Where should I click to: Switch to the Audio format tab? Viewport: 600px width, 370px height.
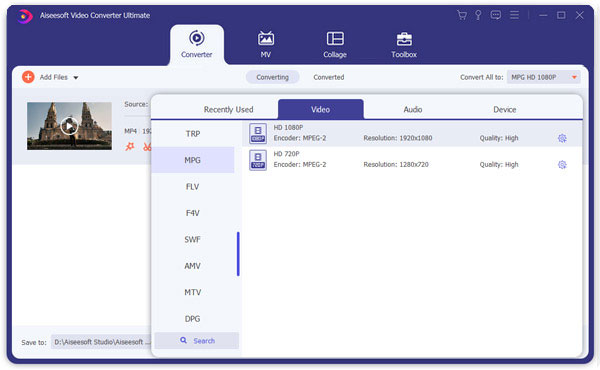[412, 109]
